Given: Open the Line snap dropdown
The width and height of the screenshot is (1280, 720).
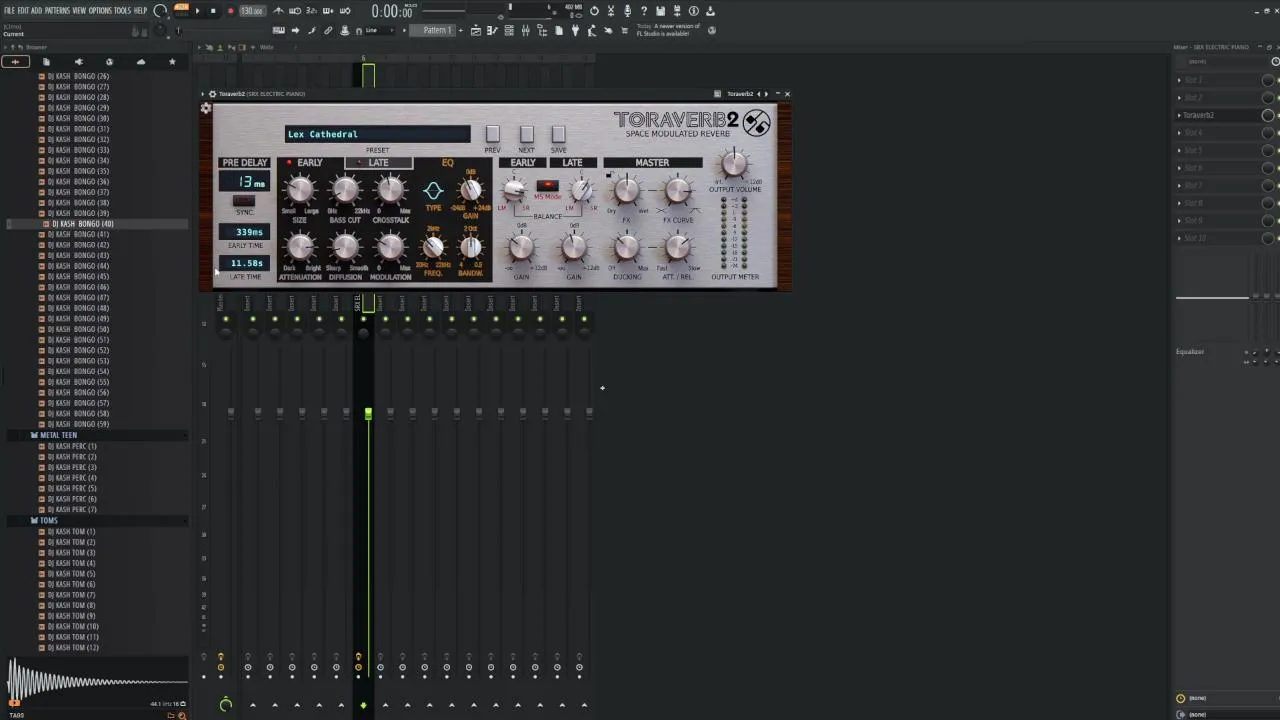Looking at the screenshot, I should tap(380, 30).
